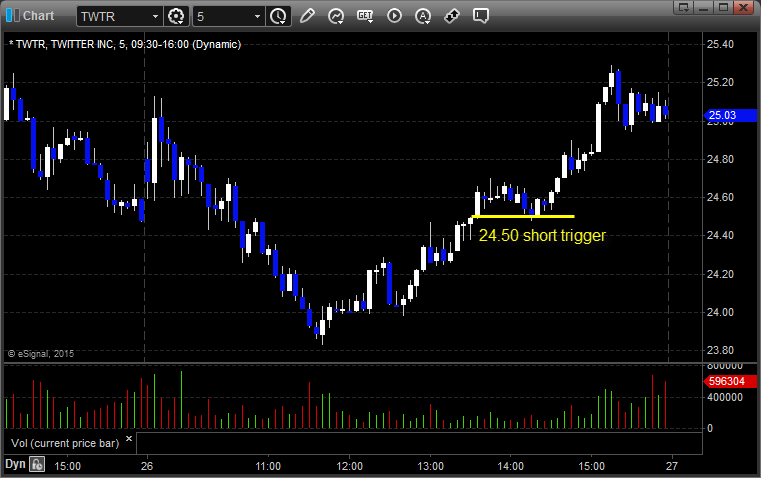Image resolution: width=761 pixels, height=478 pixels.
Task: Open the time template clock menu
Action: point(278,16)
